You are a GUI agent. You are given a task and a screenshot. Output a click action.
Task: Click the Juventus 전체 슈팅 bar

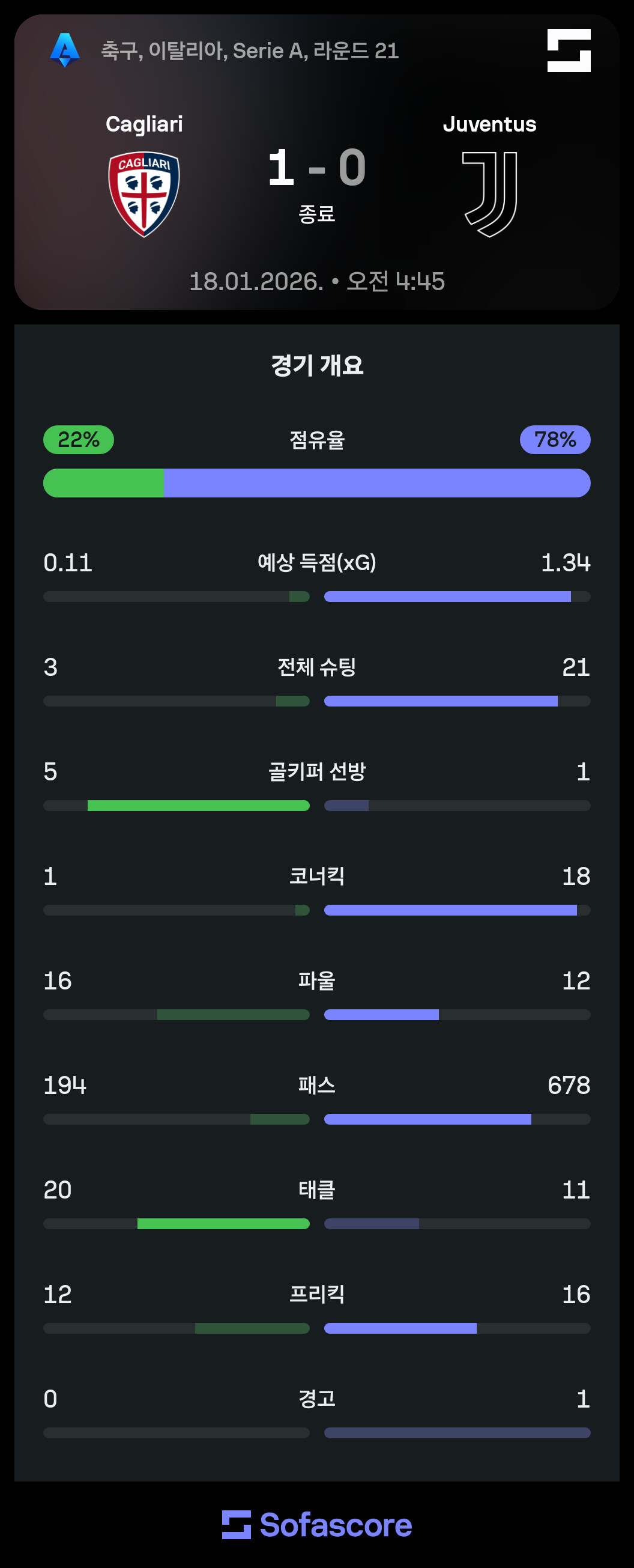[441, 701]
